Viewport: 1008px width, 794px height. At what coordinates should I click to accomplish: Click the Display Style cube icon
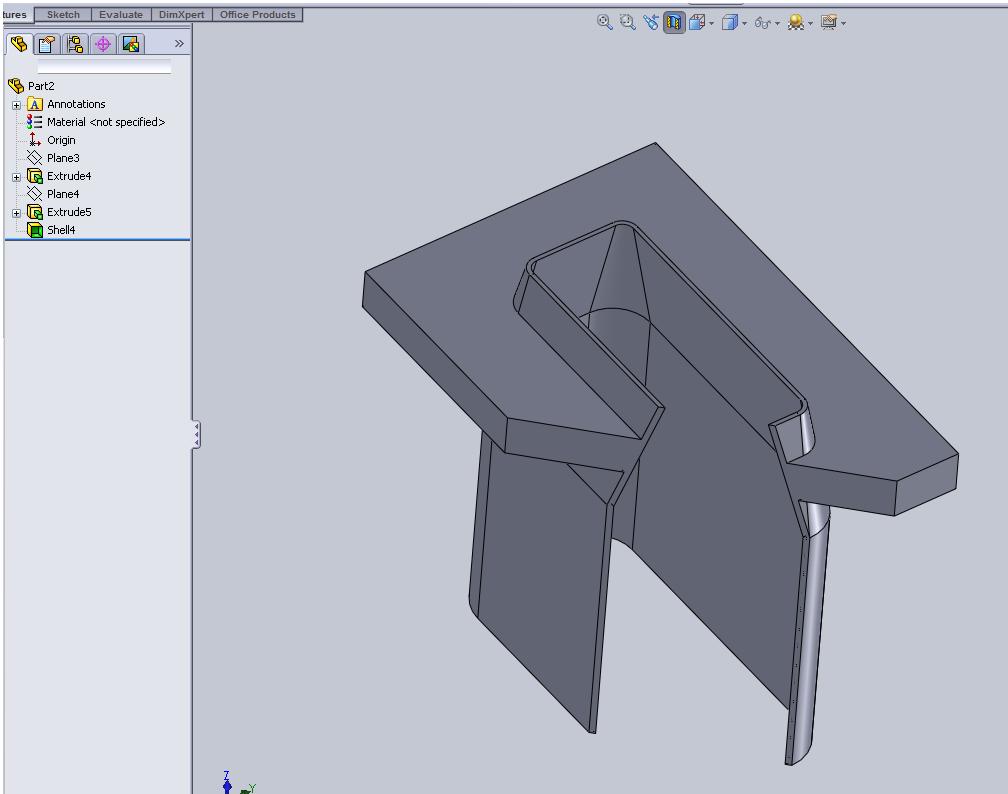(x=729, y=23)
